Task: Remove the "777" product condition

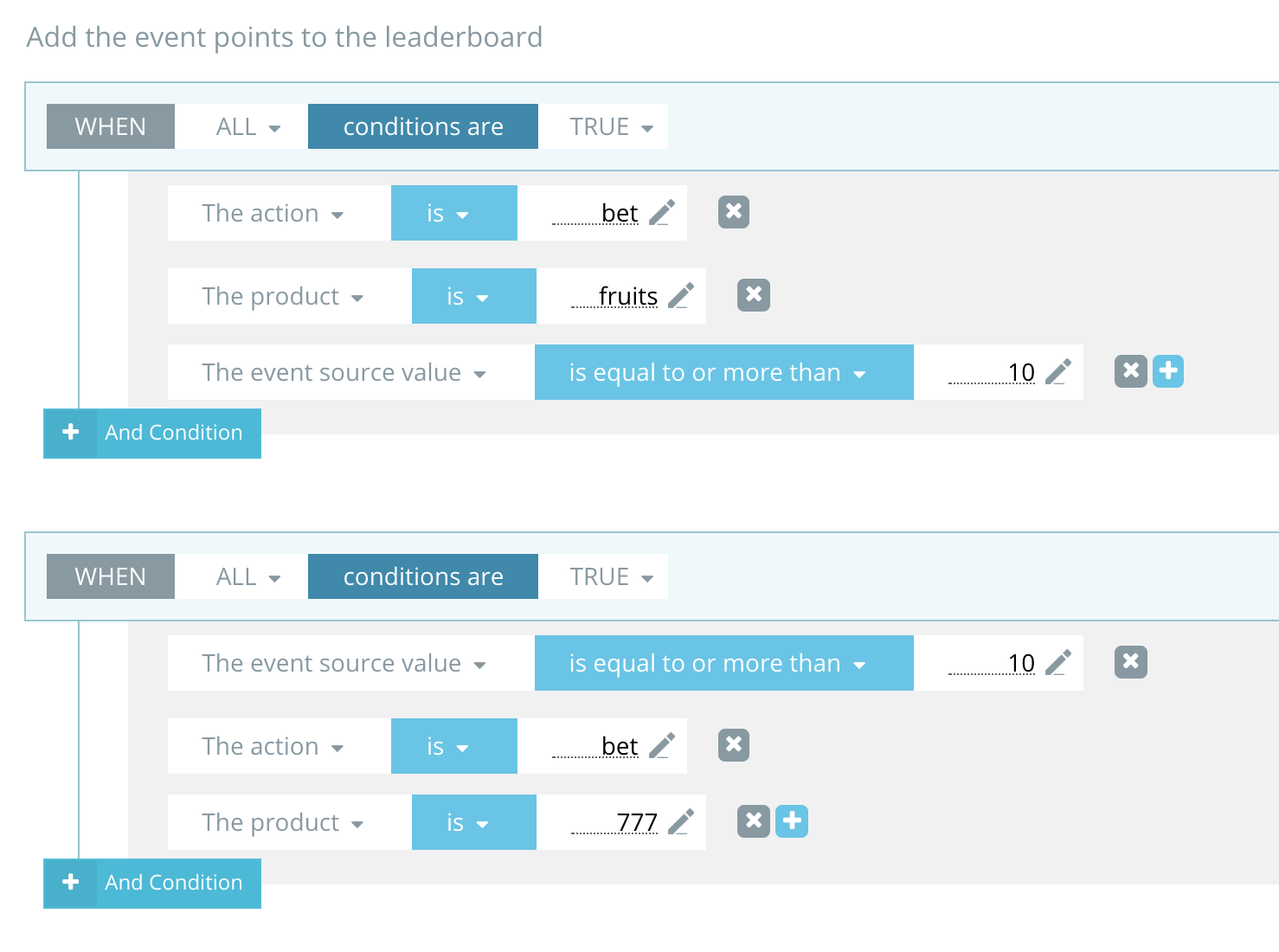Action: [x=752, y=821]
